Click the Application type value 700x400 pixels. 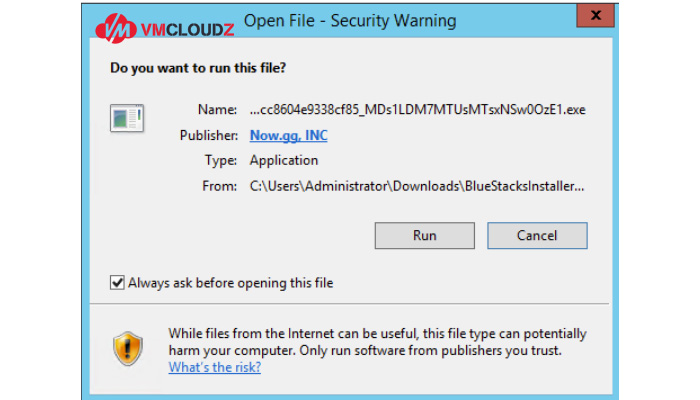[284, 160]
